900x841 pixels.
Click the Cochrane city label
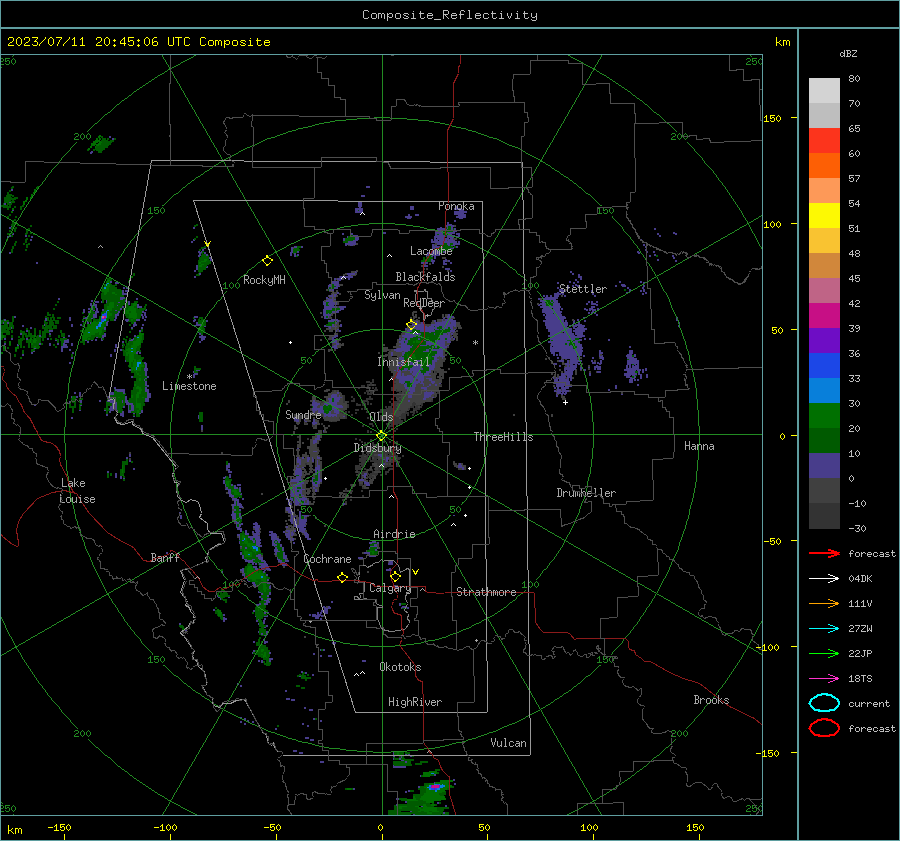click(327, 559)
